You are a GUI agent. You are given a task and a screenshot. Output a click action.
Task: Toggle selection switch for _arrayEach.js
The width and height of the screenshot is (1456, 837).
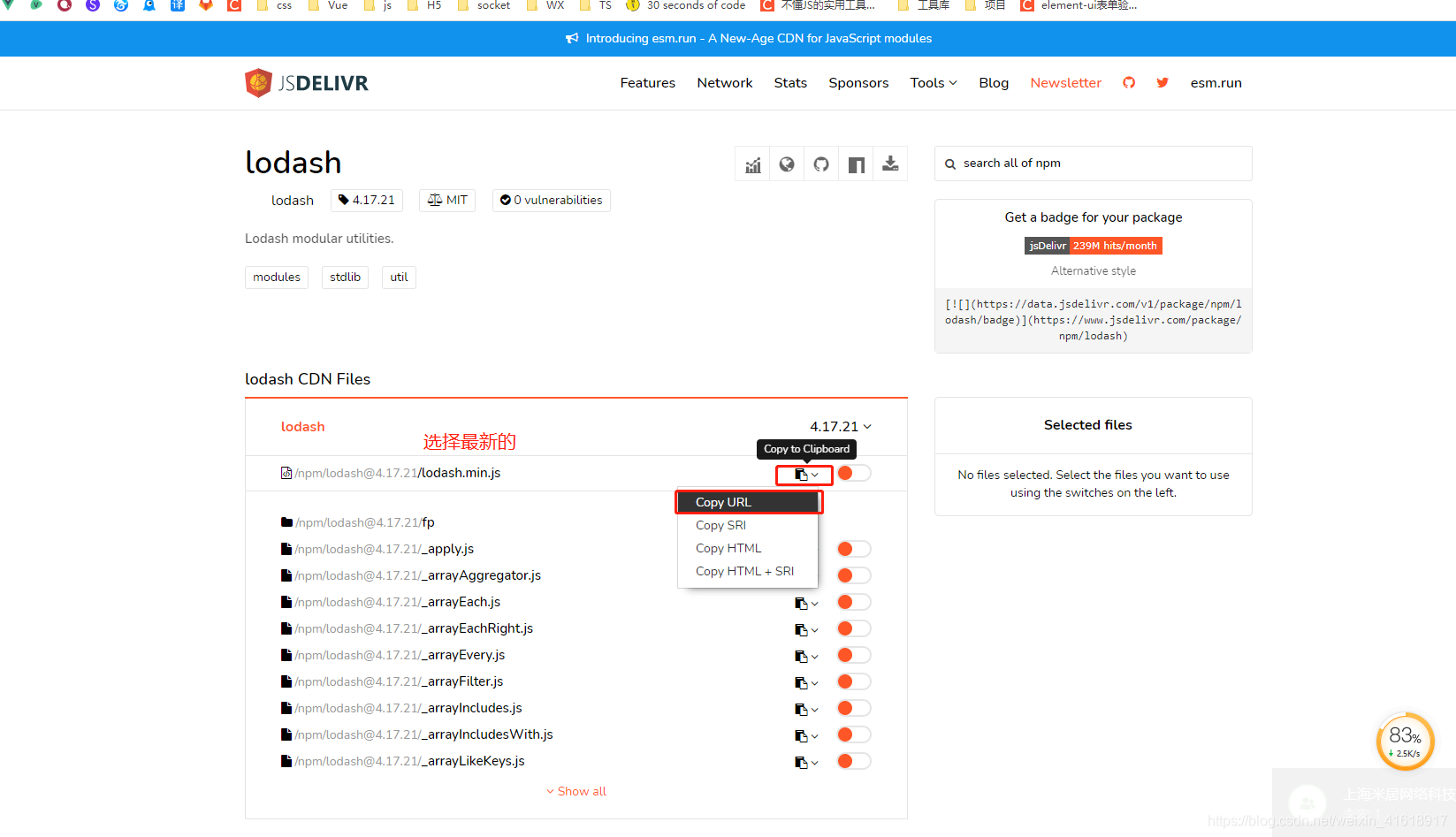coord(854,602)
